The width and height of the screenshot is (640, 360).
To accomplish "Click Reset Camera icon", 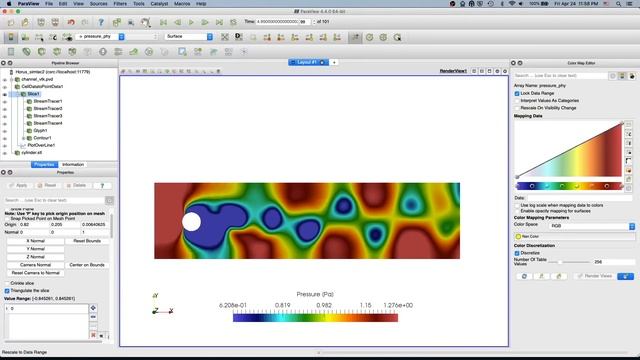I will pos(224,37).
